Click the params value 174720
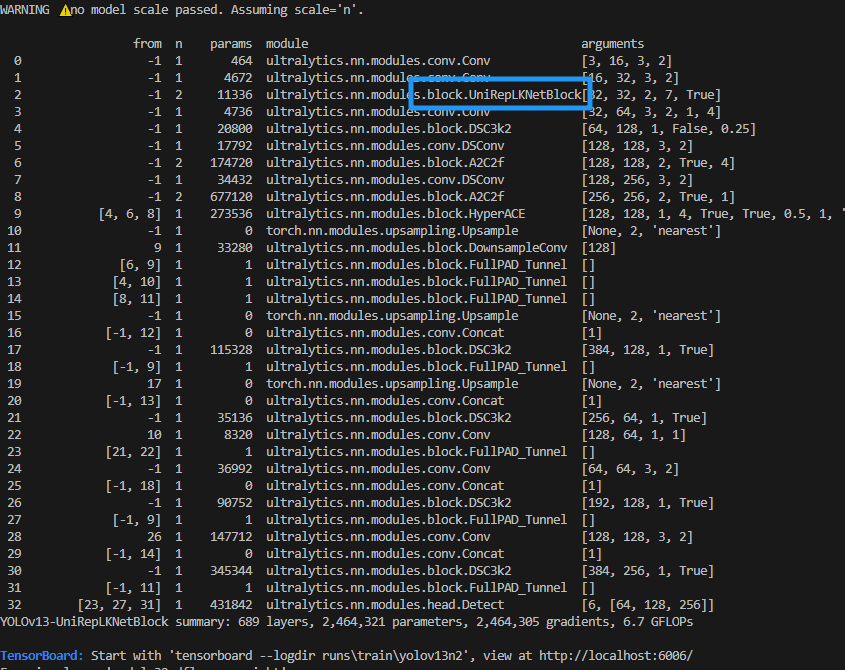Screen dimensions: 845x670 (231, 163)
